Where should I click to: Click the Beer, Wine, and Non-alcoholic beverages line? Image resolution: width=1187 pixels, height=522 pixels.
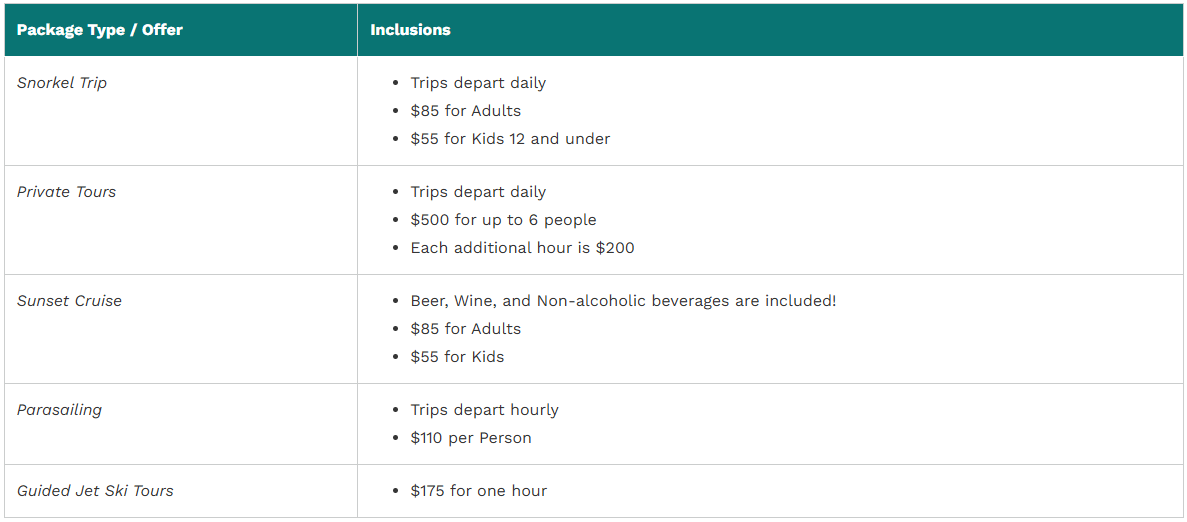pyautogui.click(x=624, y=301)
